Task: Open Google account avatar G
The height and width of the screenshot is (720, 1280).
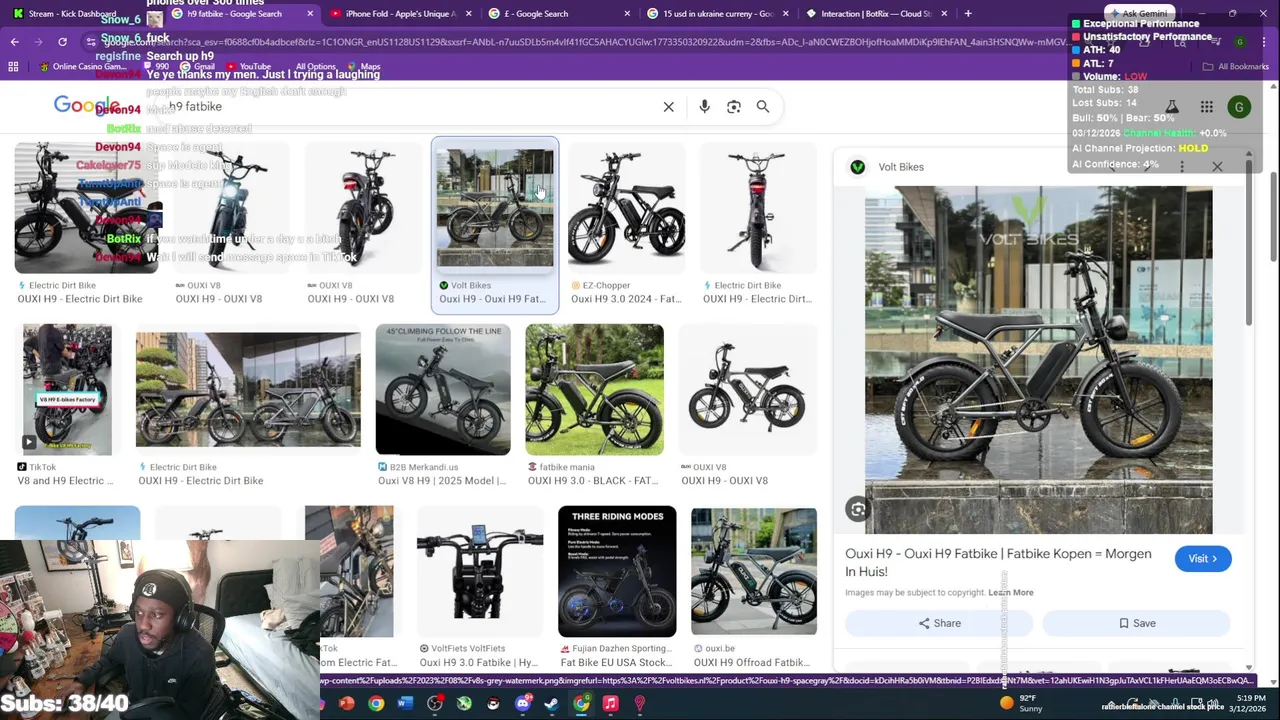Action: tap(1239, 107)
